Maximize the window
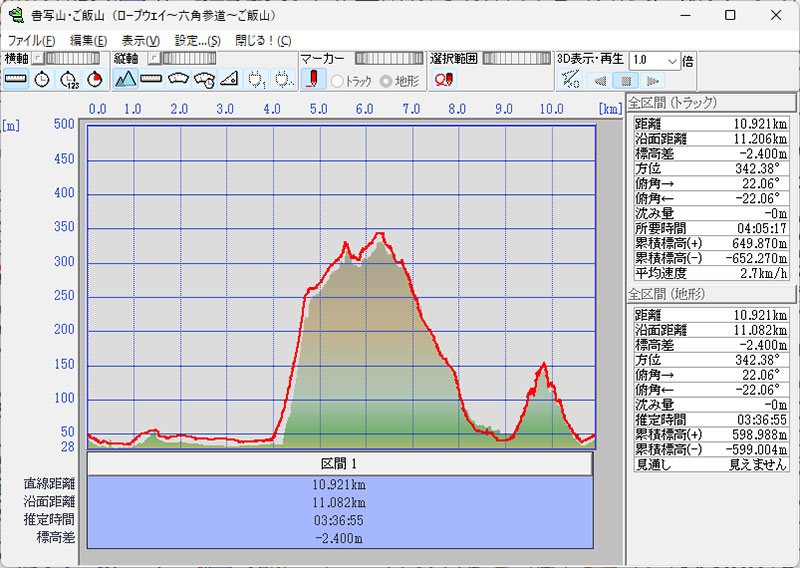This screenshot has width=800, height=568. click(x=730, y=15)
